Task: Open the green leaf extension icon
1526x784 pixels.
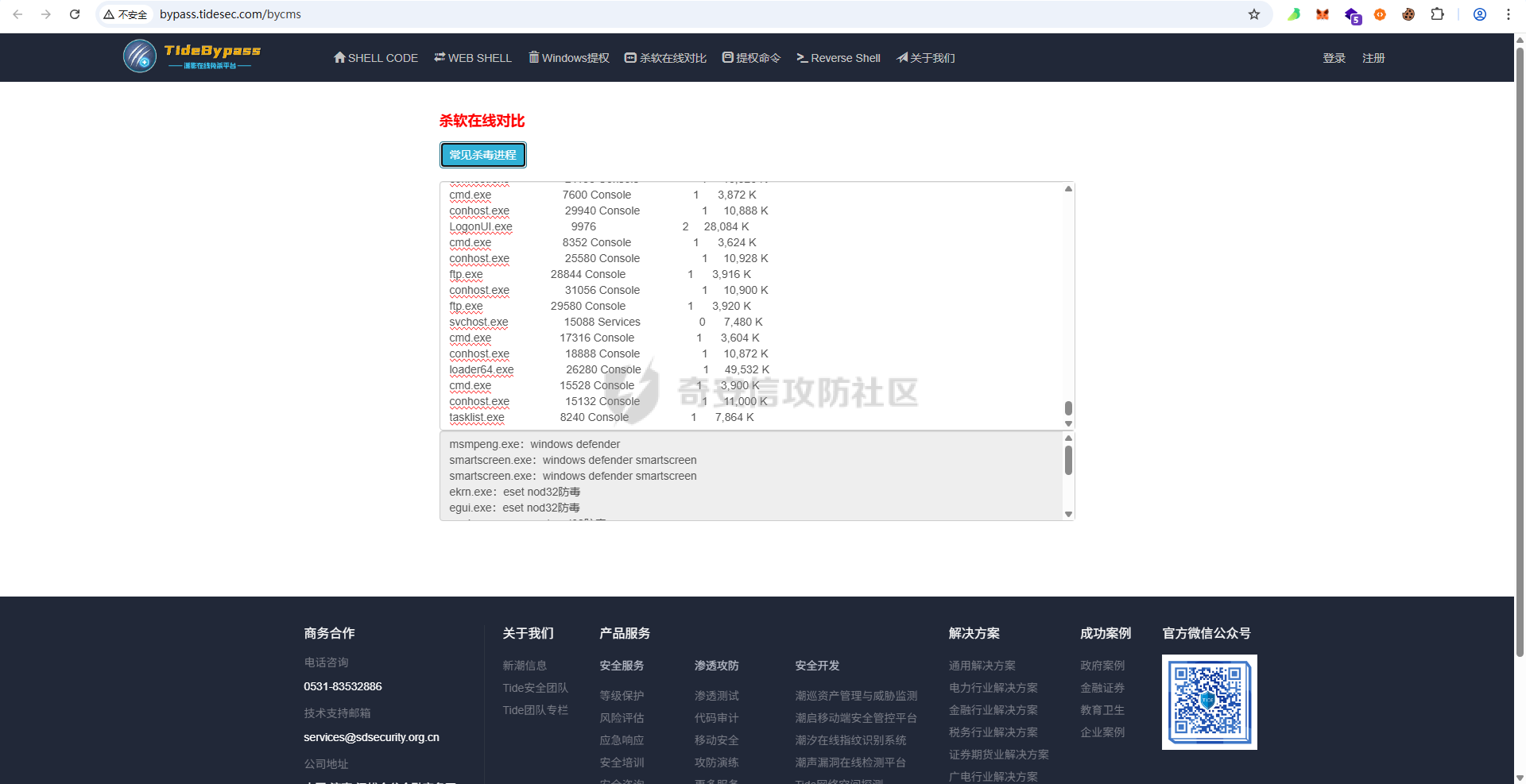Action: (x=1294, y=14)
